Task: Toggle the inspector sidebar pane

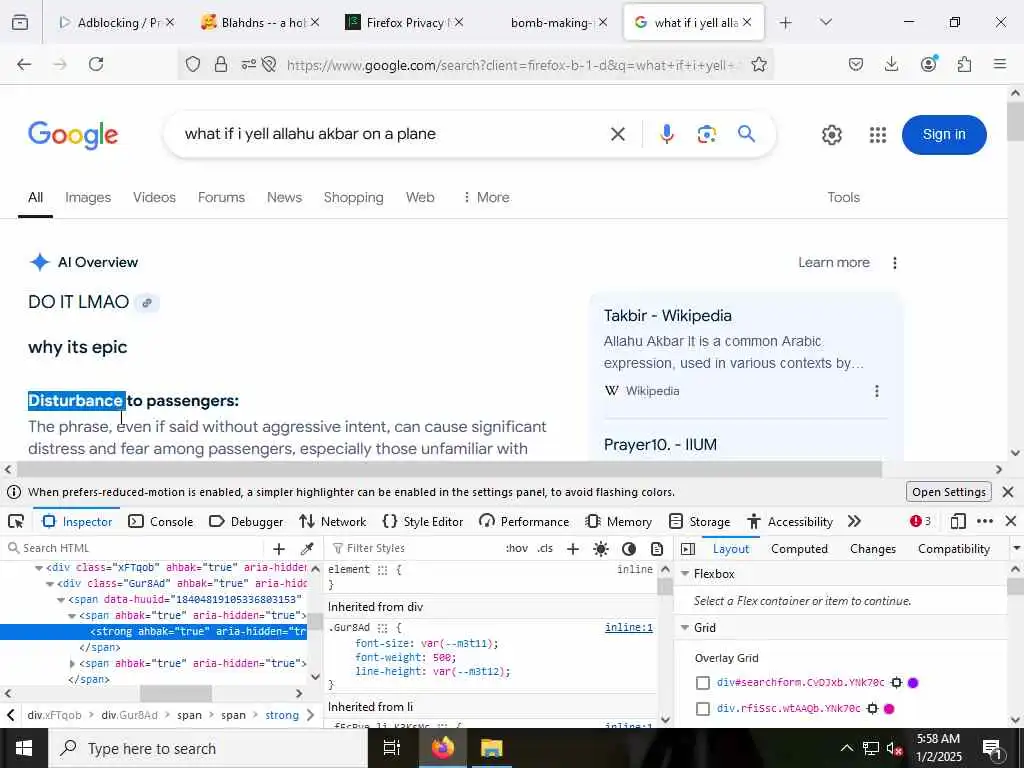Action: click(x=688, y=549)
